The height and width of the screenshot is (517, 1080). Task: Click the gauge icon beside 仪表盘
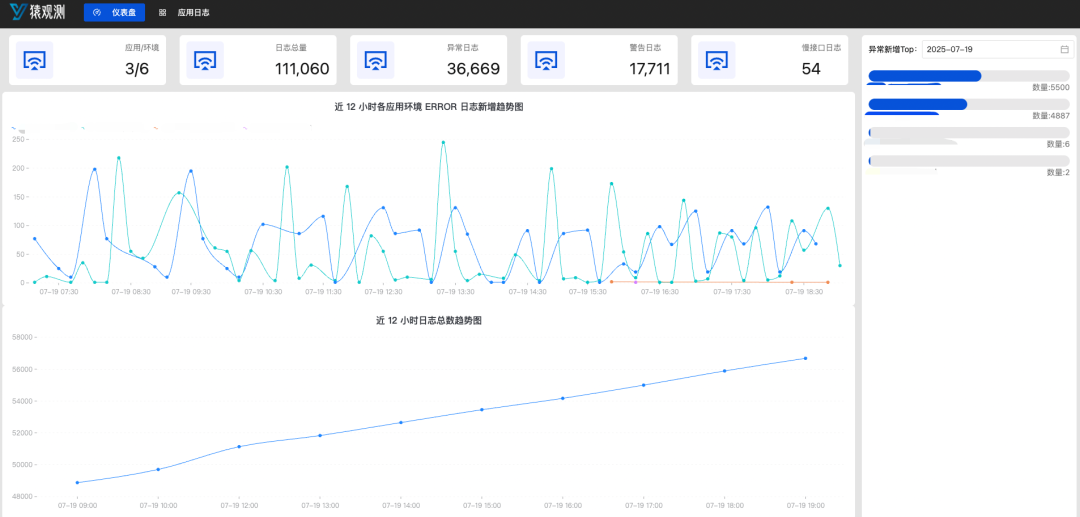pos(97,12)
